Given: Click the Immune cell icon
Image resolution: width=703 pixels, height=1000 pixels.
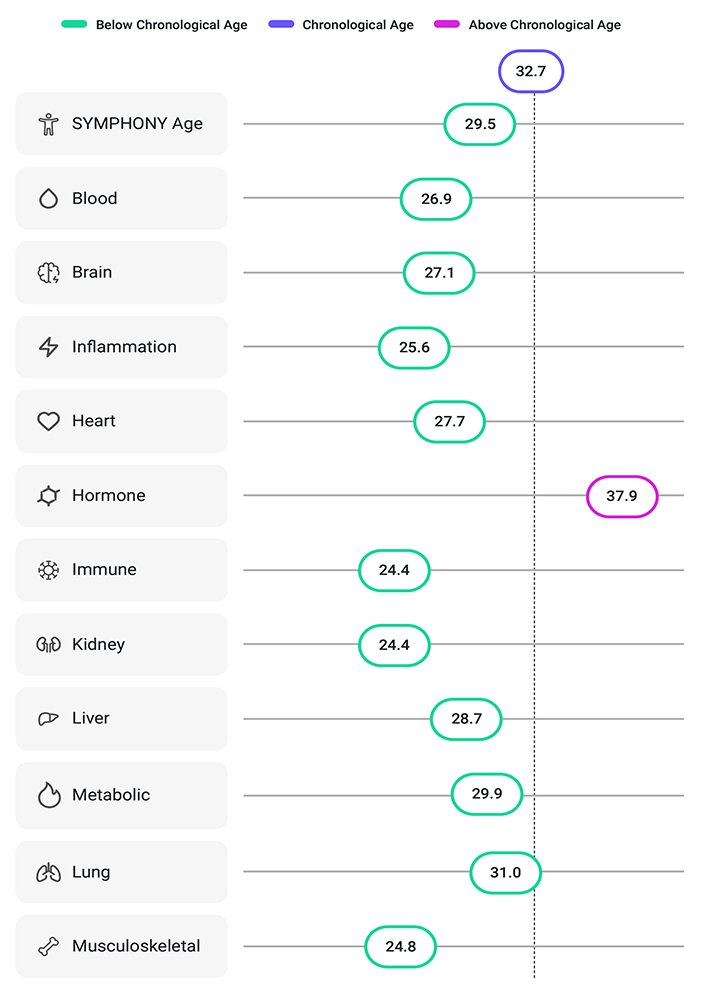Looking at the screenshot, I should 48,570.
